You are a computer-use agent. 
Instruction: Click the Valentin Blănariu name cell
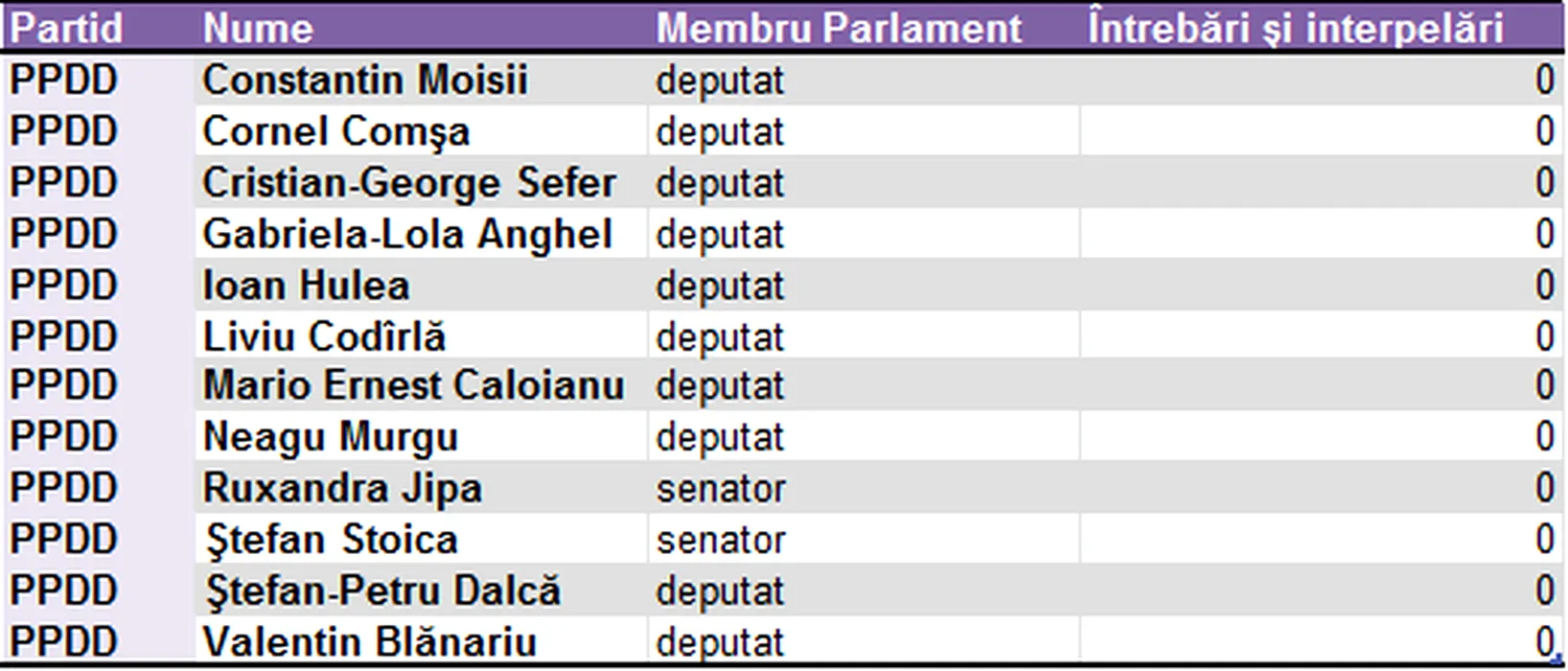pyautogui.click(x=370, y=641)
